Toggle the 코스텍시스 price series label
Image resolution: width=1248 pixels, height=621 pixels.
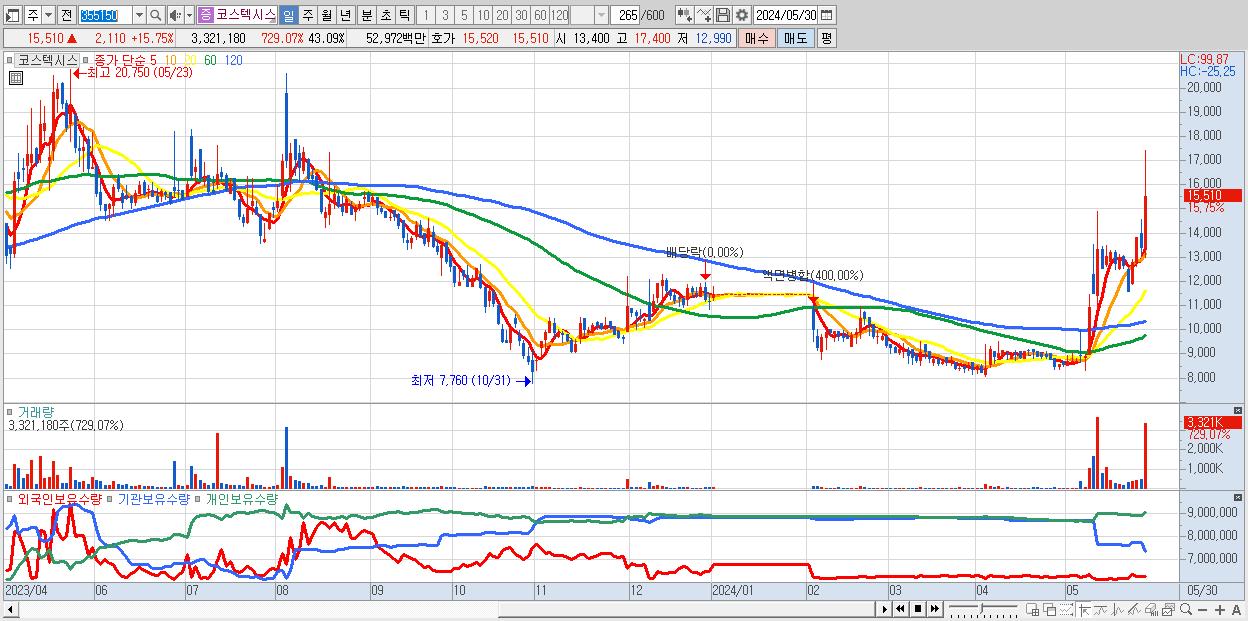coord(47,60)
